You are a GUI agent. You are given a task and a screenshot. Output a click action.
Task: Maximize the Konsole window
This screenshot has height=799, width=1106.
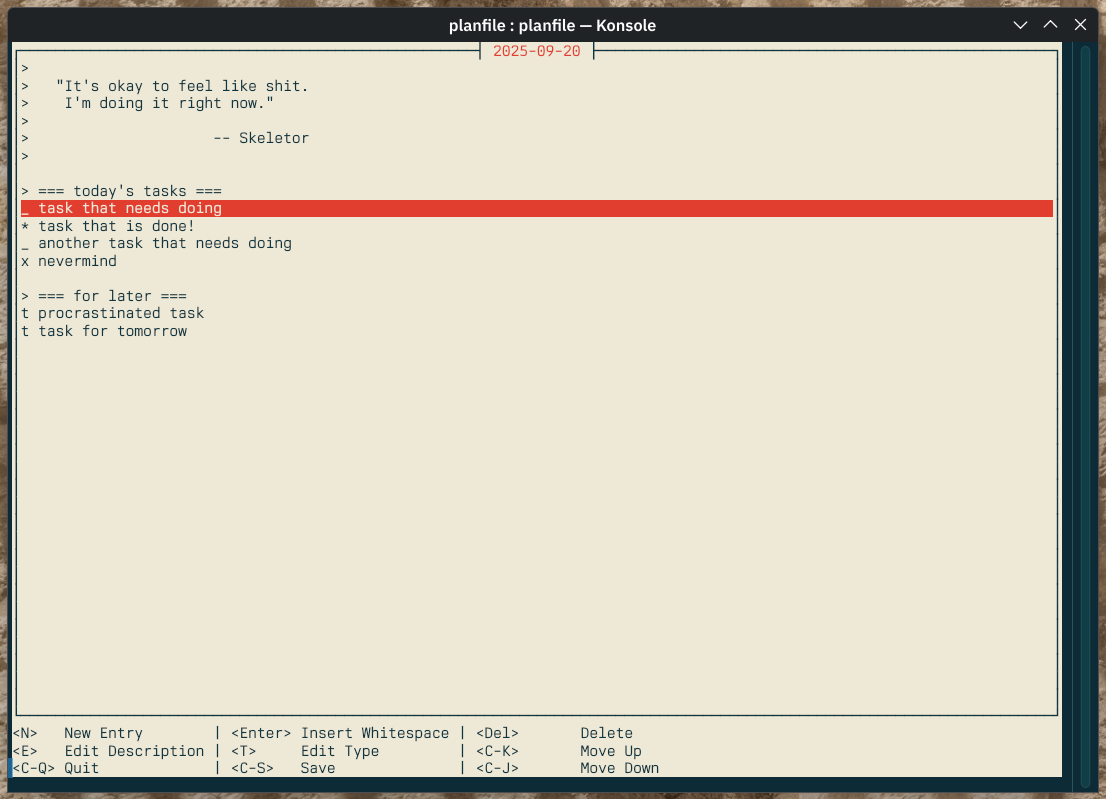(1050, 24)
